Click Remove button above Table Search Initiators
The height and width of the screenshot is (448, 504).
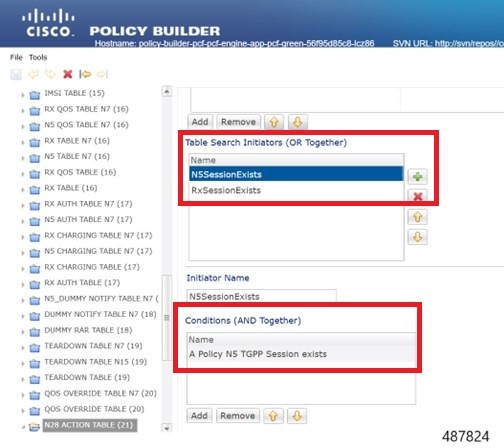(x=238, y=122)
